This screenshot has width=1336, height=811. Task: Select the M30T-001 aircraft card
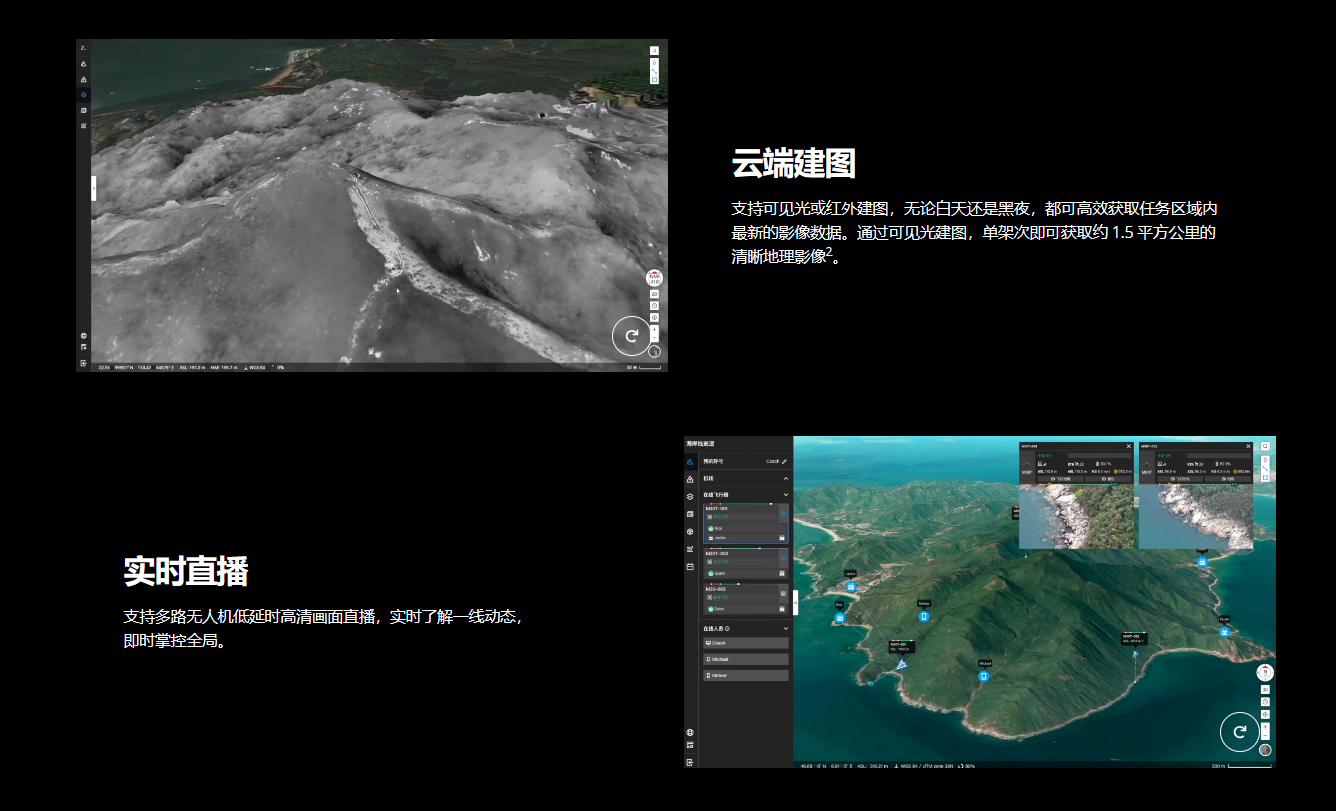tap(746, 524)
